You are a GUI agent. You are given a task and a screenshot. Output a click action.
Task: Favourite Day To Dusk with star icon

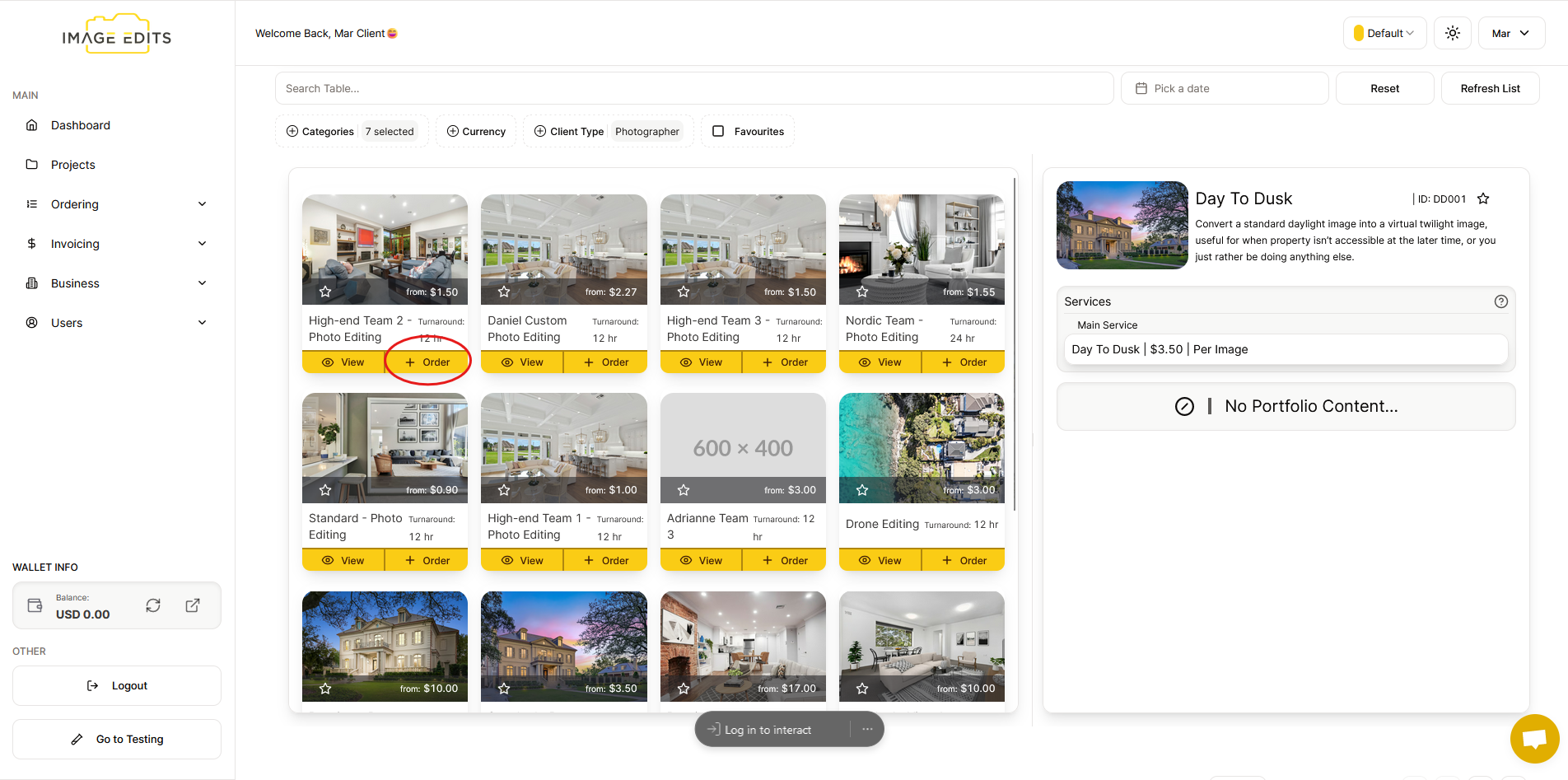1483,199
